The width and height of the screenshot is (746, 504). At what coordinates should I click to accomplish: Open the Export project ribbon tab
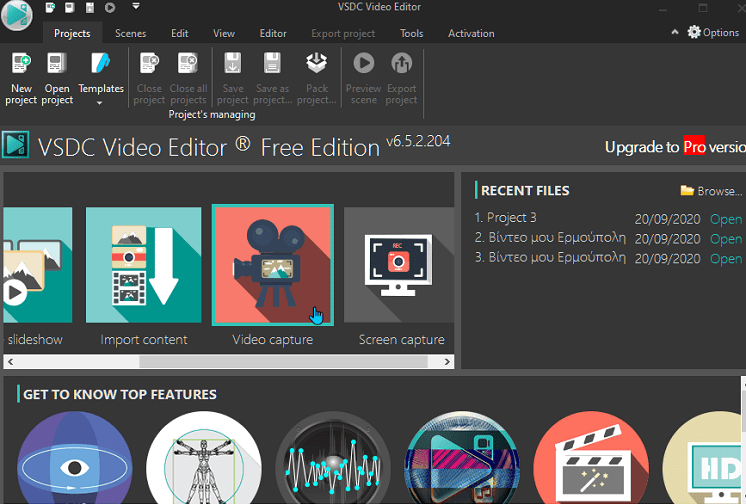click(343, 33)
